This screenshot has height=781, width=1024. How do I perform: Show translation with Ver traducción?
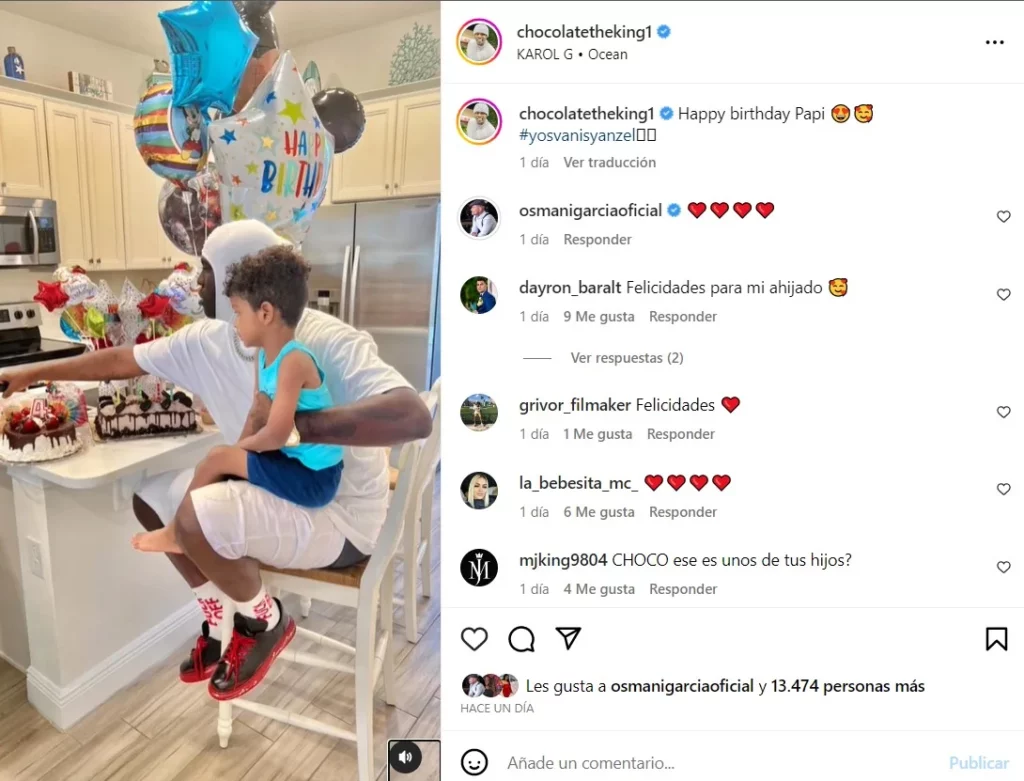coord(609,163)
